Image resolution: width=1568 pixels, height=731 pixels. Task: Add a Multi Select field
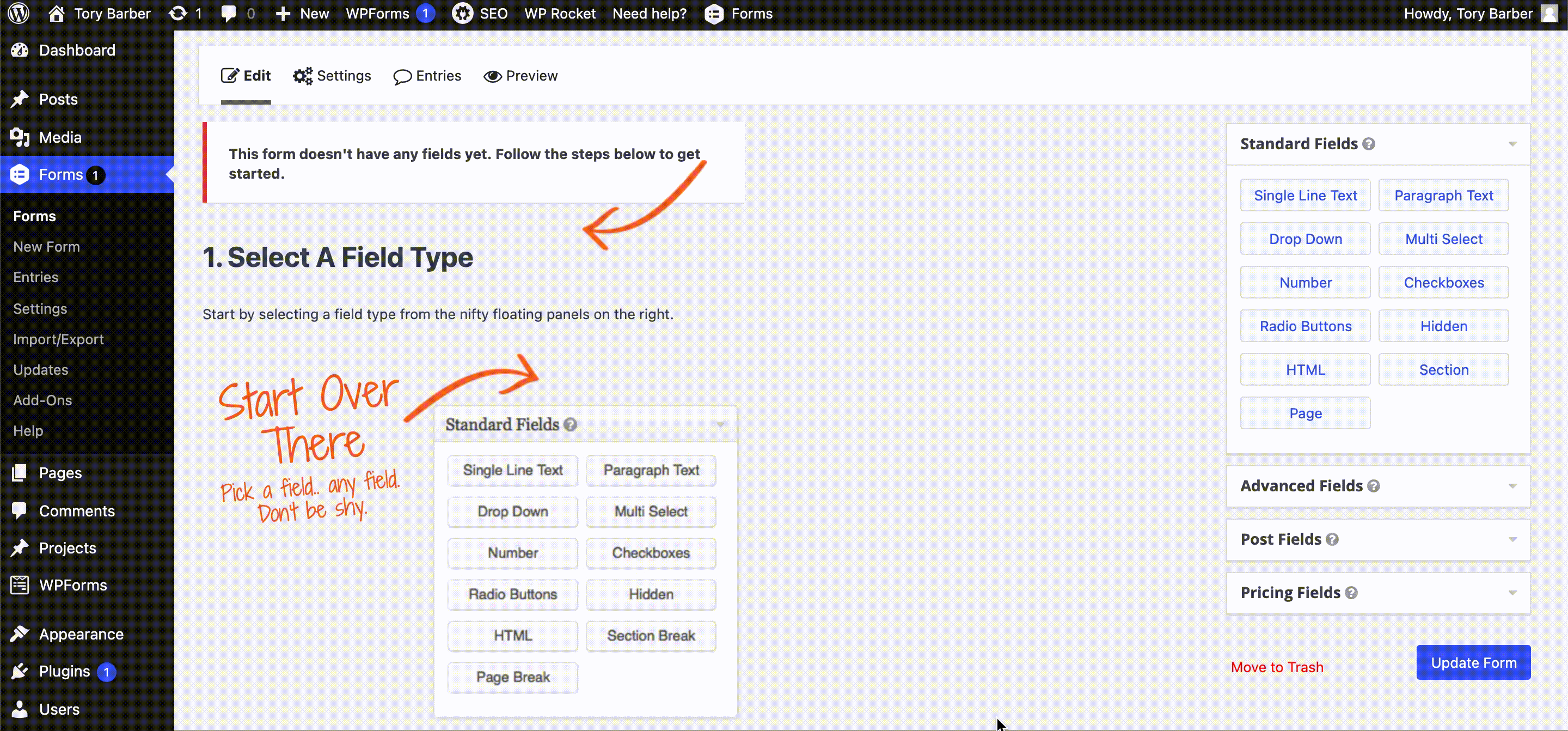click(x=1443, y=239)
